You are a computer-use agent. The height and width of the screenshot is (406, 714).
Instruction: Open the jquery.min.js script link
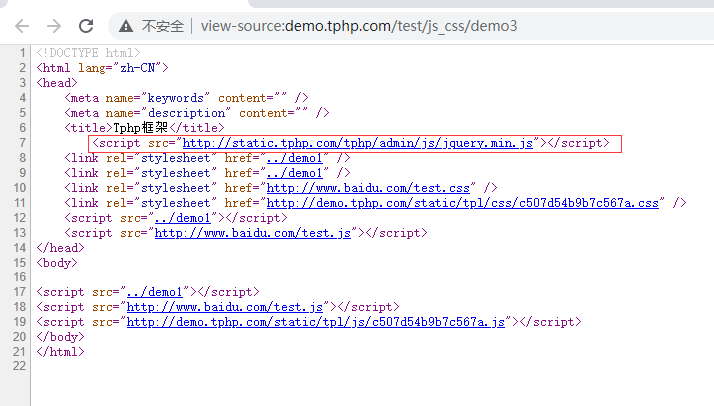(x=357, y=143)
